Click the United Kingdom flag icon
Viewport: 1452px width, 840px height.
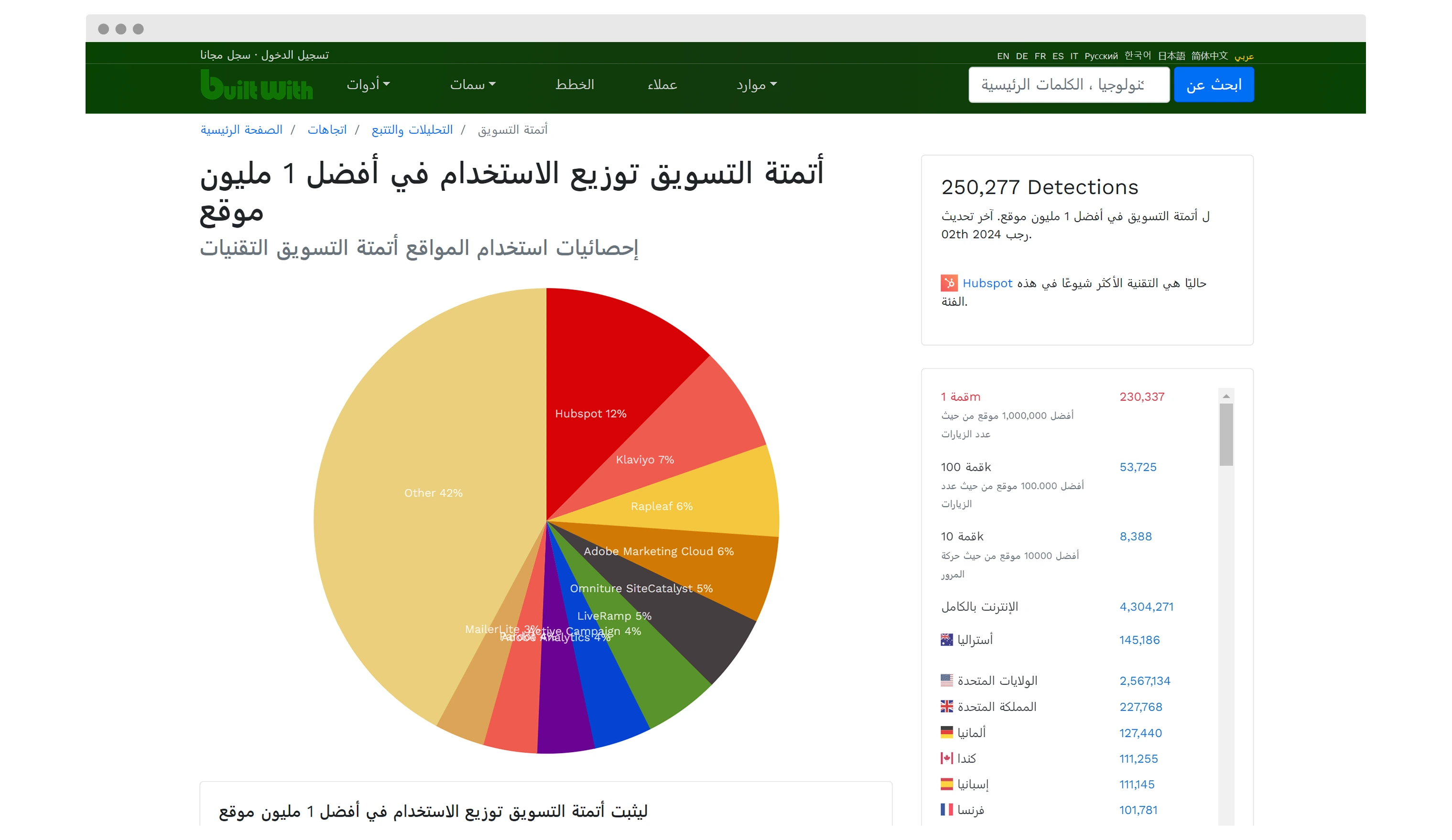click(947, 706)
